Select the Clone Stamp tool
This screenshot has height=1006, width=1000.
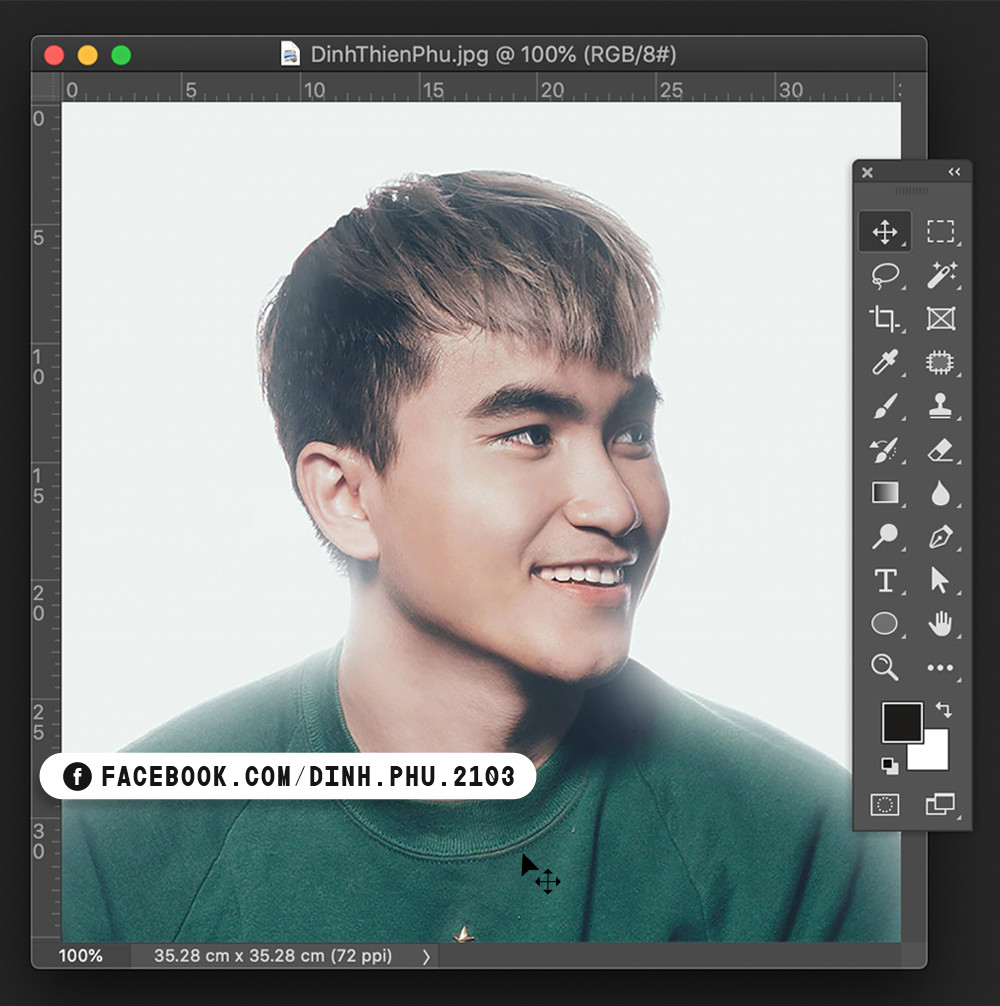click(940, 406)
